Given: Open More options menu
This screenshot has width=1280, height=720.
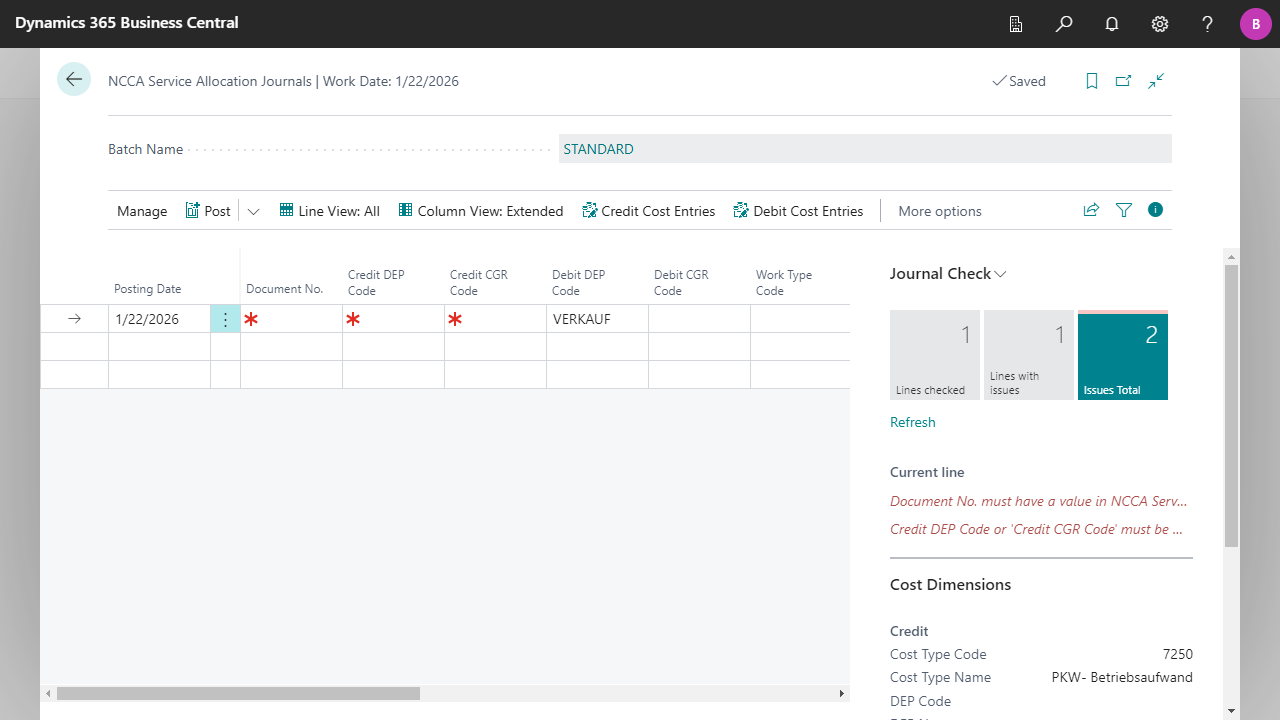Looking at the screenshot, I should click(939, 211).
